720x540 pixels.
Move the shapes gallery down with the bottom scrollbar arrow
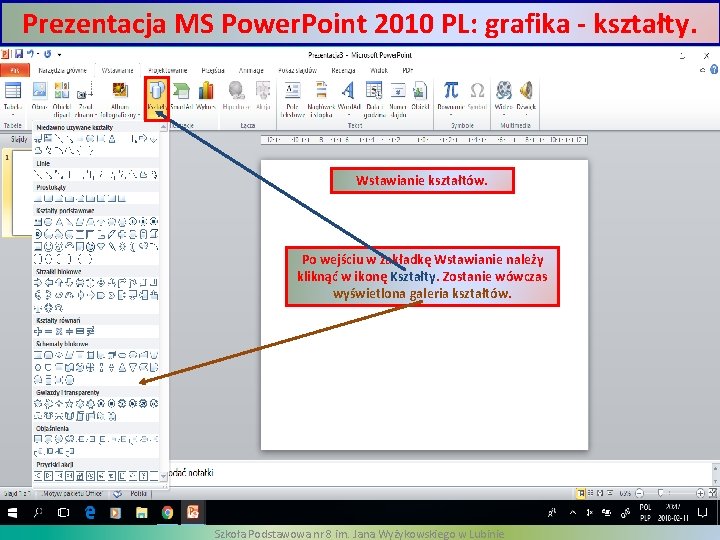click(x=164, y=476)
